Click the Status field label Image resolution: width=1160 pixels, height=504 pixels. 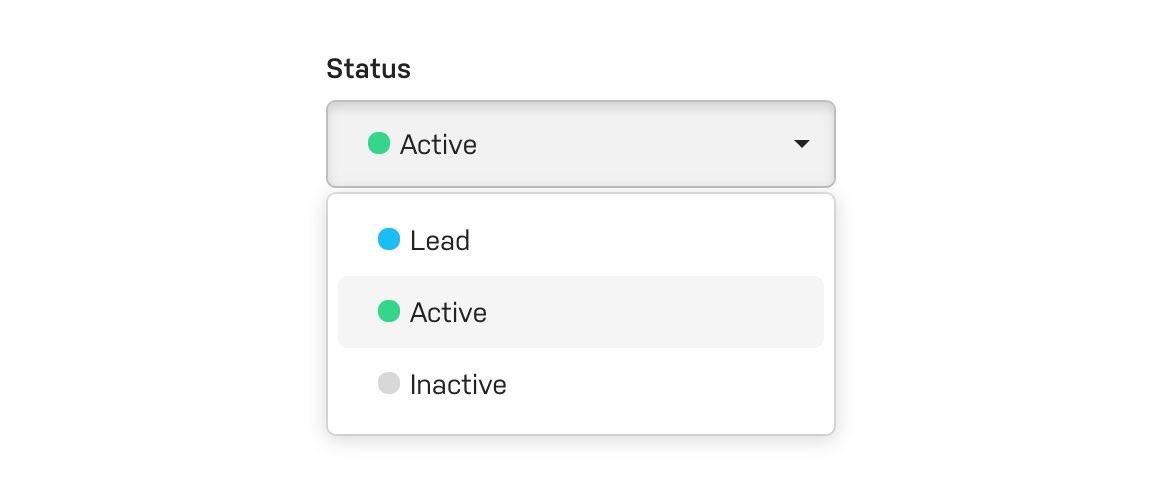[368, 69]
